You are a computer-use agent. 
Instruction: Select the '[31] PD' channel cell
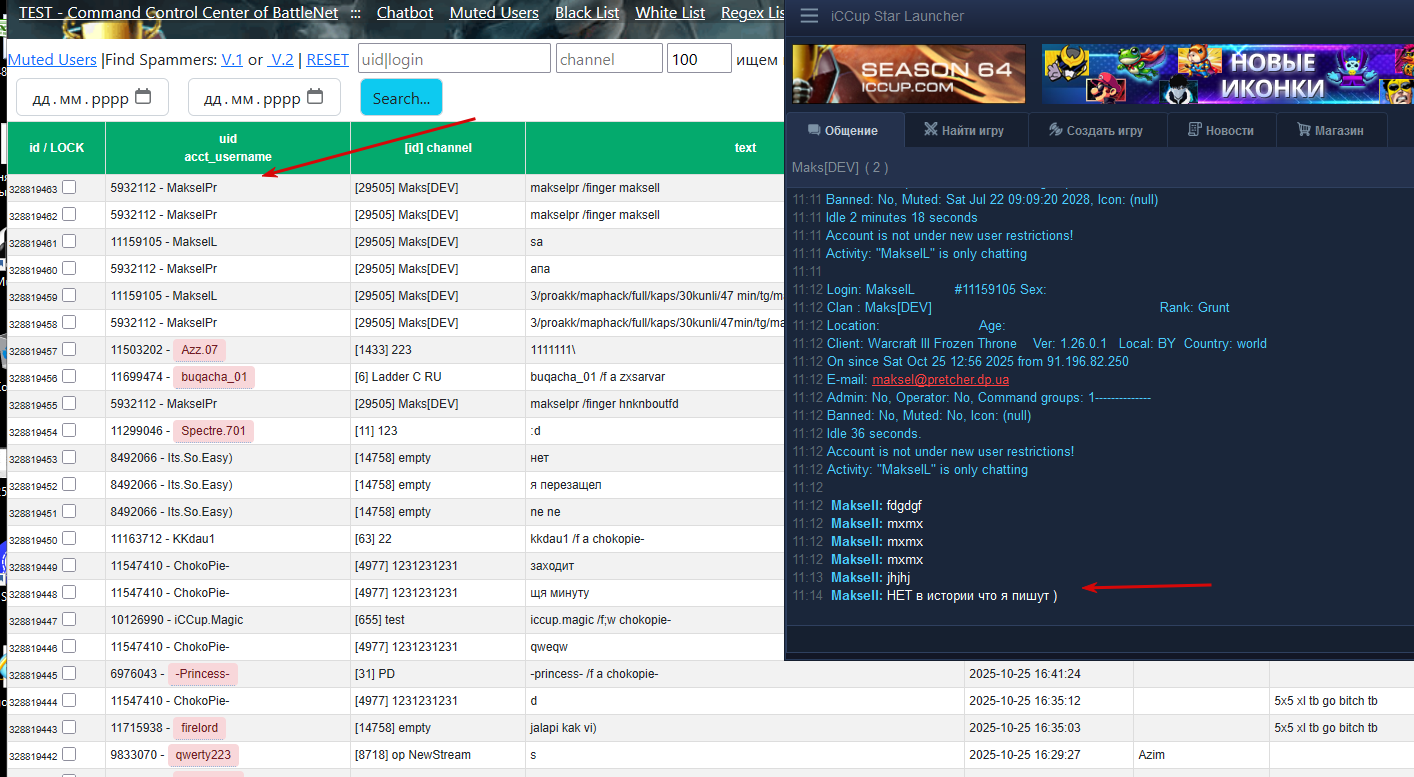(x=438, y=674)
